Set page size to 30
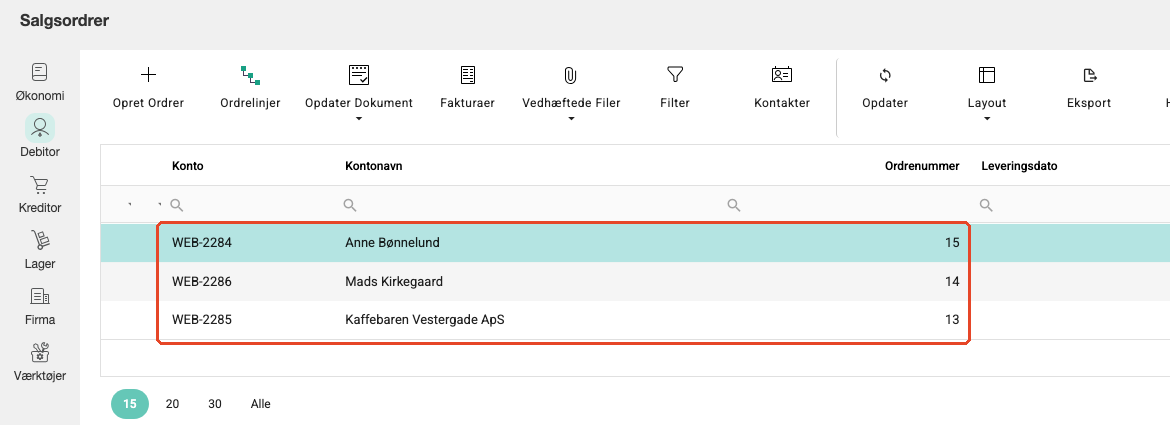Image resolution: width=1170 pixels, height=425 pixels. coord(215,404)
